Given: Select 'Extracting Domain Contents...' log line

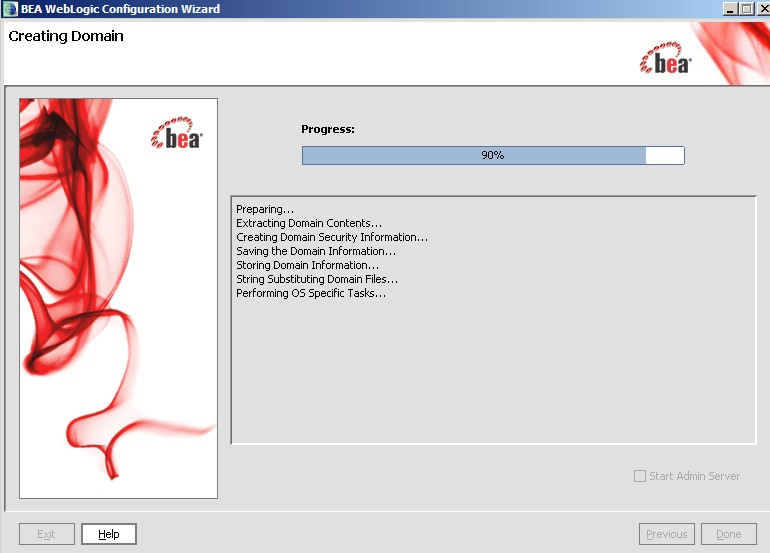Looking at the screenshot, I should [309, 223].
